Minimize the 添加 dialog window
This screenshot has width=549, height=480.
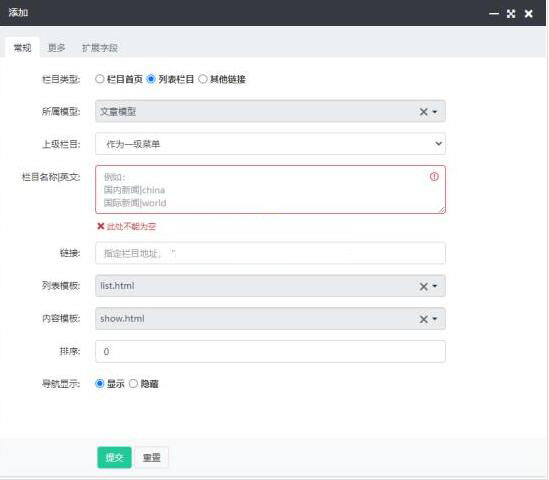click(x=494, y=14)
